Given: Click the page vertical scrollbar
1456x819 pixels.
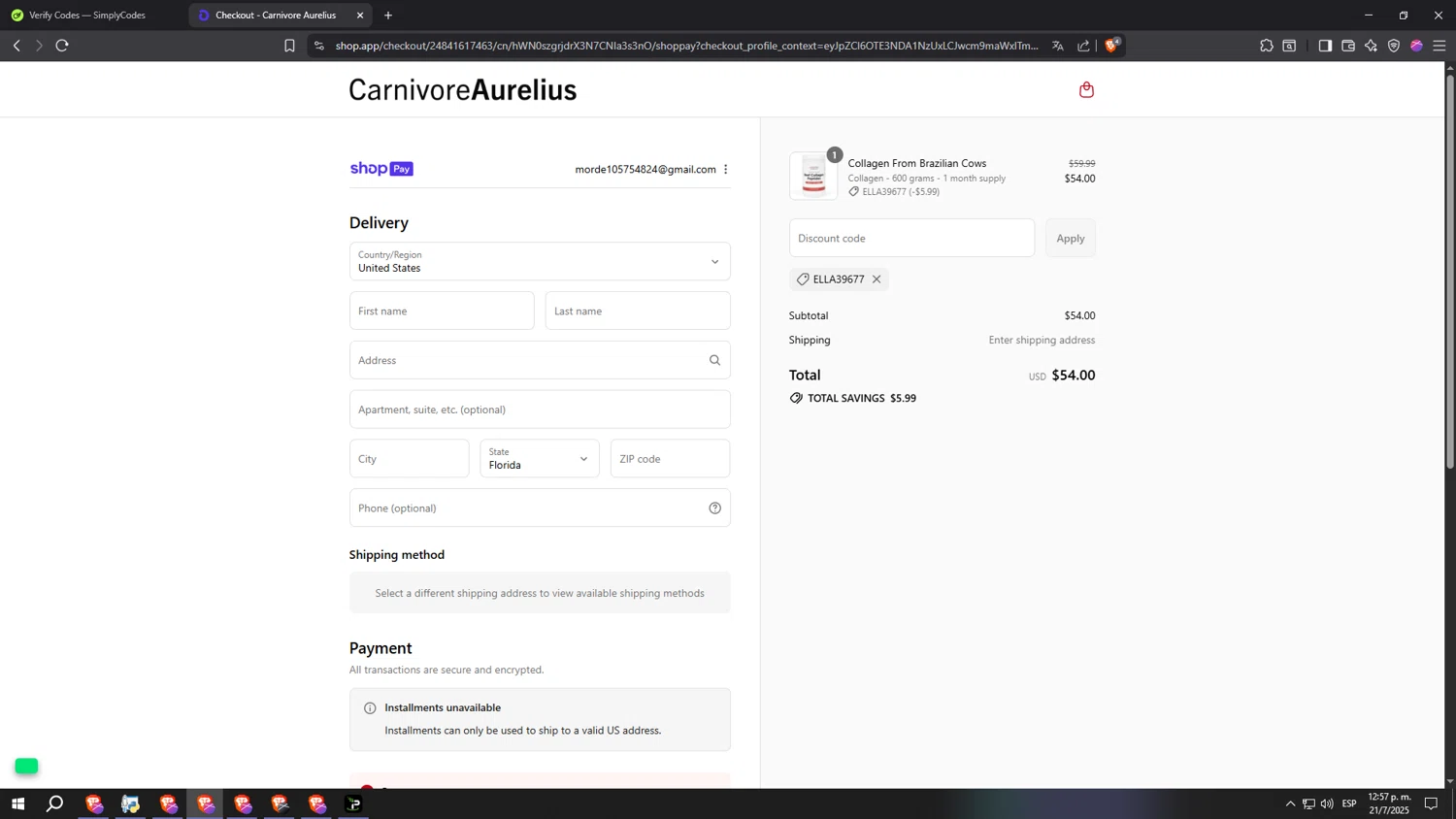Looking at the screenshot, I should point(1450,272).
